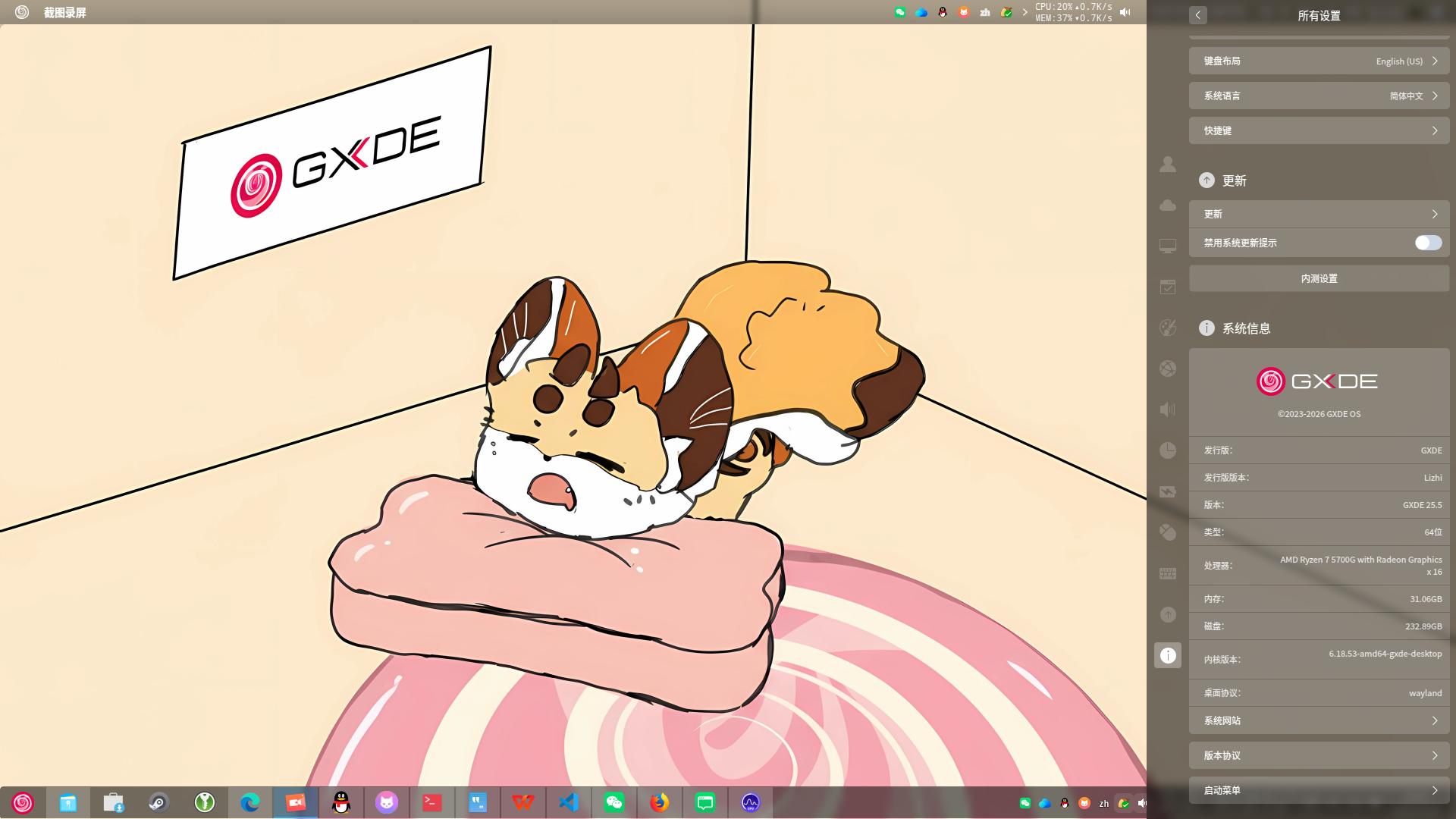Open the Cloud sync section in sidebar
1456x819 pixels.
pyautogui.click(x=1168, y=205)
